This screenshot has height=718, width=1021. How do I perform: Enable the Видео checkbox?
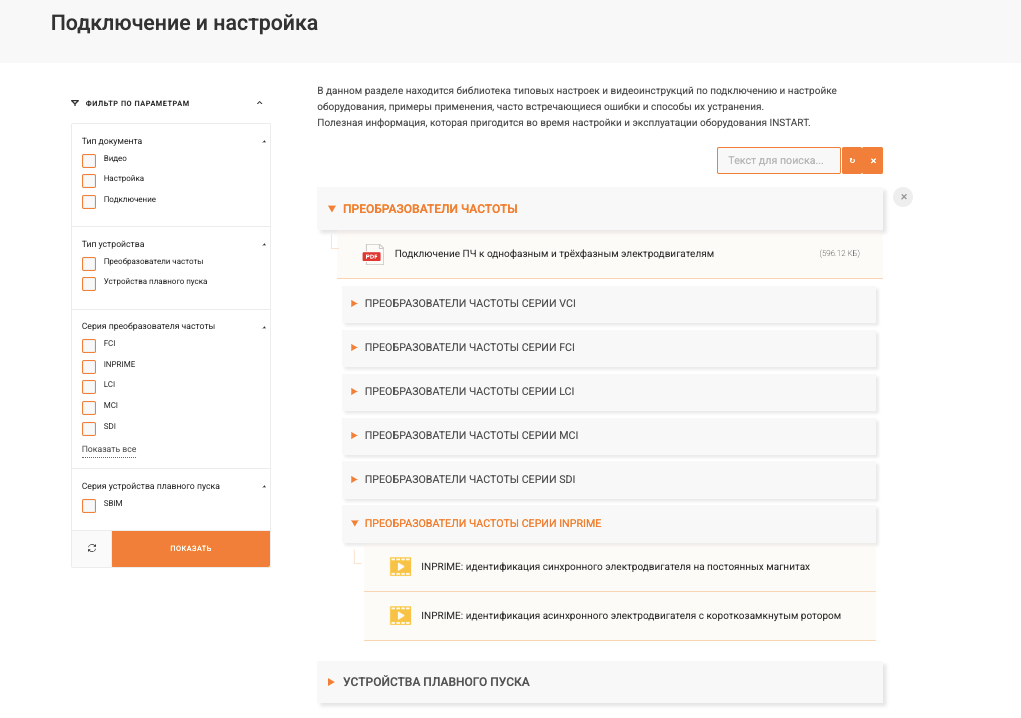[x=89, y=160]
